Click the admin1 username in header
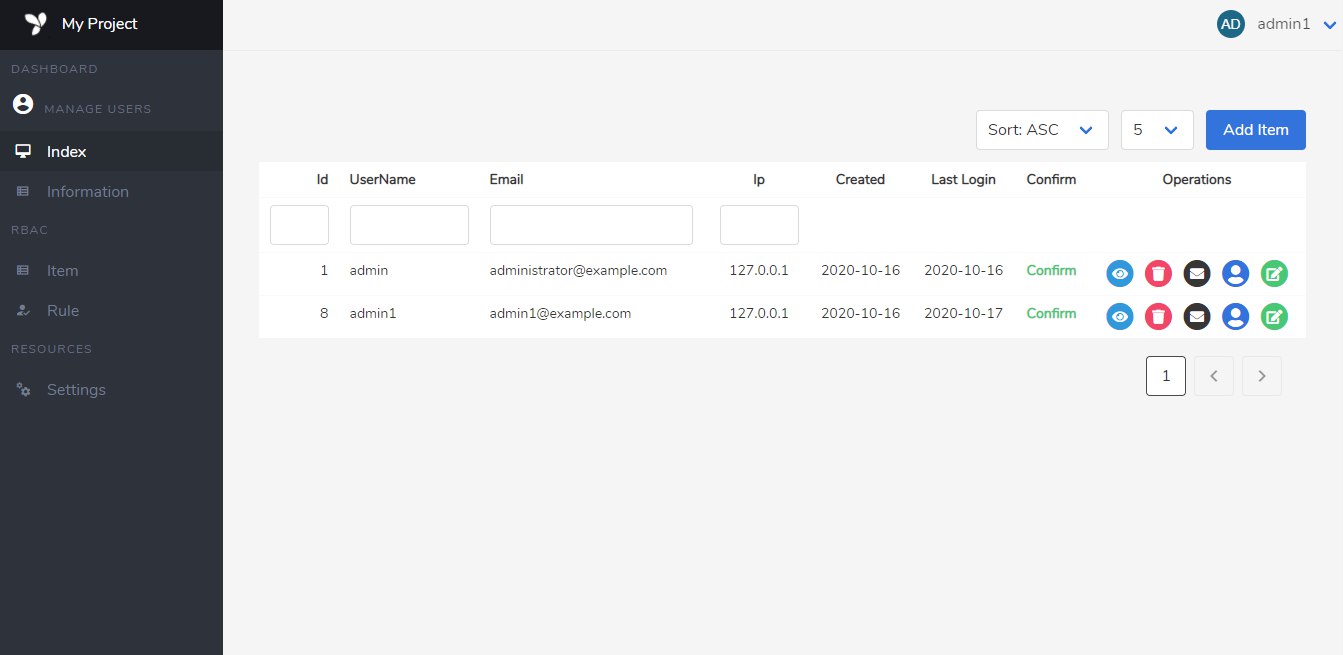1343x655 pixels. [x=1284, y=24]
